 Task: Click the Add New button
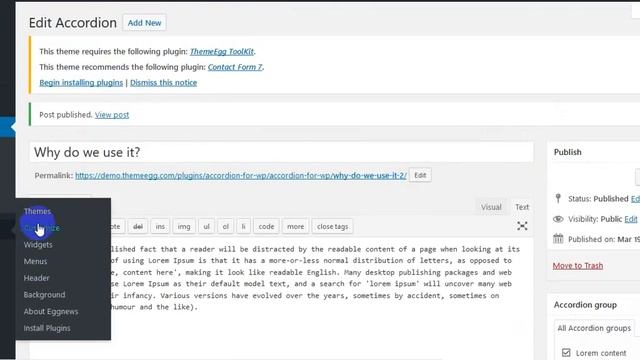coord(144,23)
